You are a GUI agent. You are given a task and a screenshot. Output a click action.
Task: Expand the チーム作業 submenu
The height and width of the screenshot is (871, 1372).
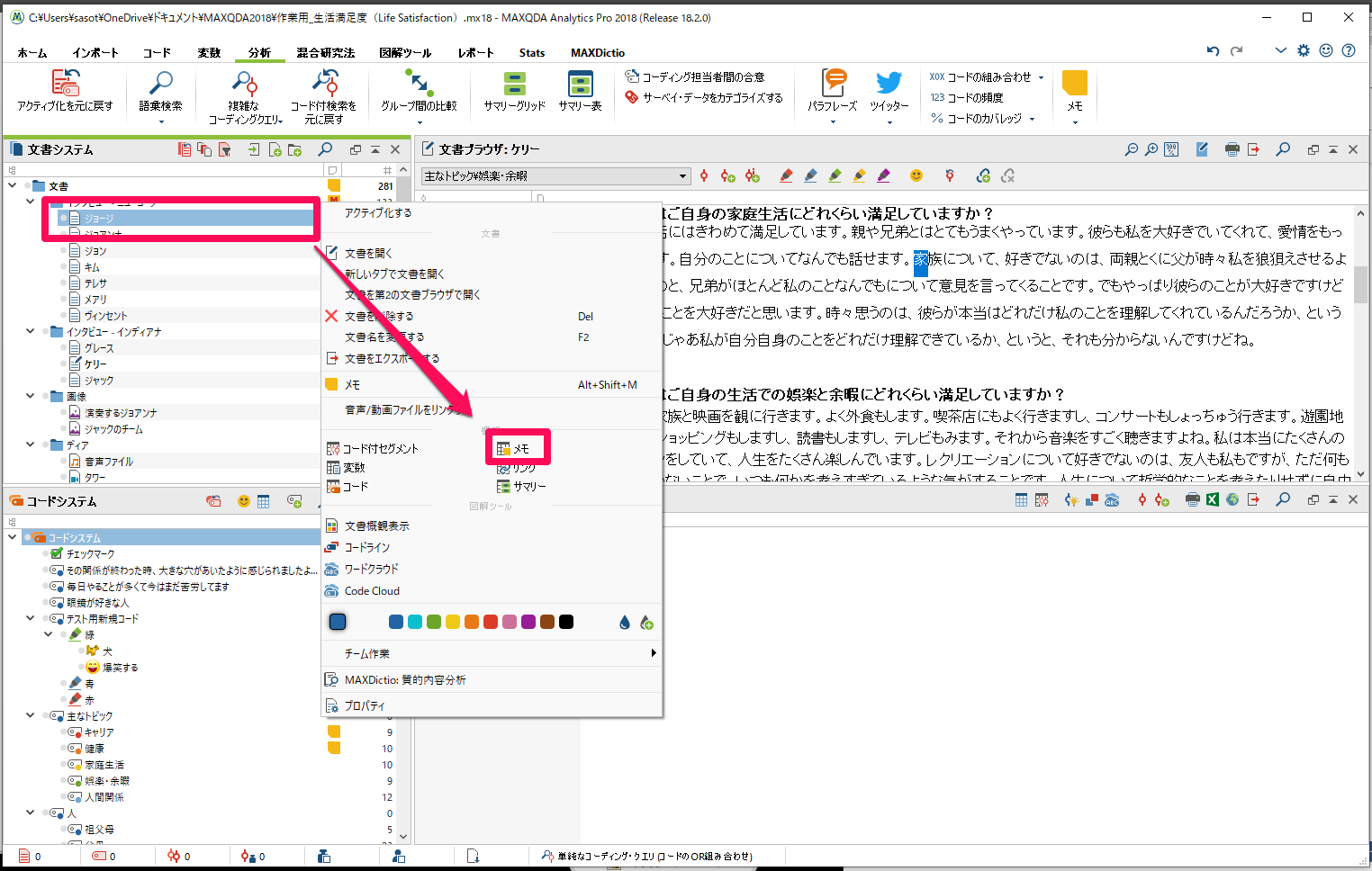(654, 653)
